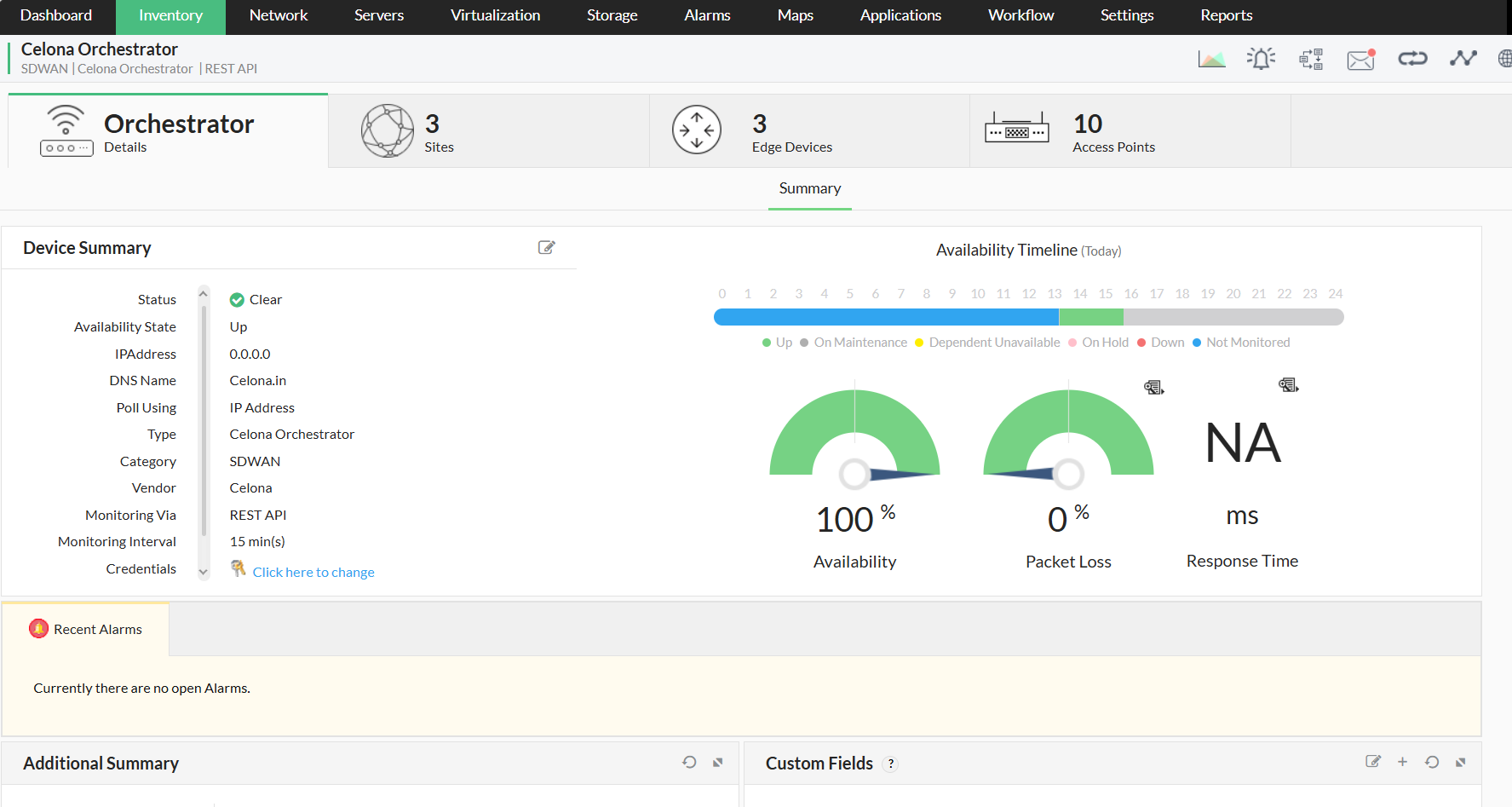Click the Orchestrator wifi device icon
Screen dimensions: 1512x807
click(66, 130)
